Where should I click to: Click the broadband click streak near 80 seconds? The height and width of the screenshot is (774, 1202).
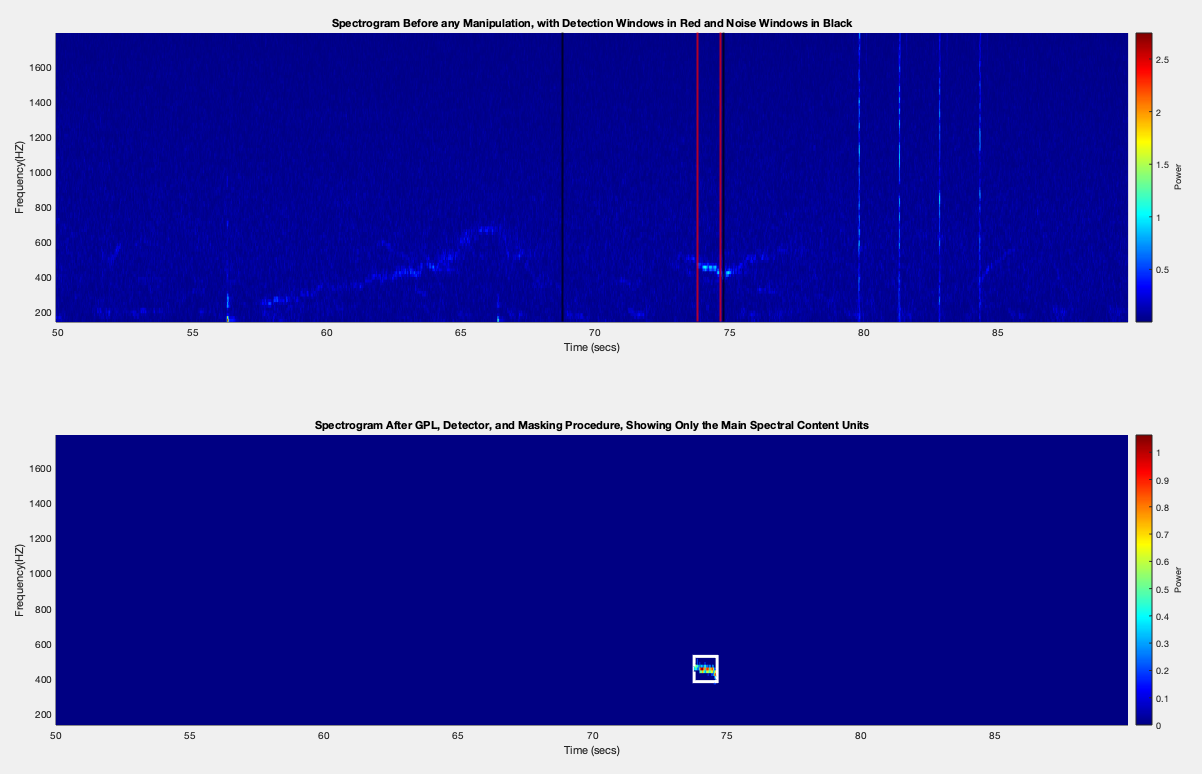tap(859, 177)
